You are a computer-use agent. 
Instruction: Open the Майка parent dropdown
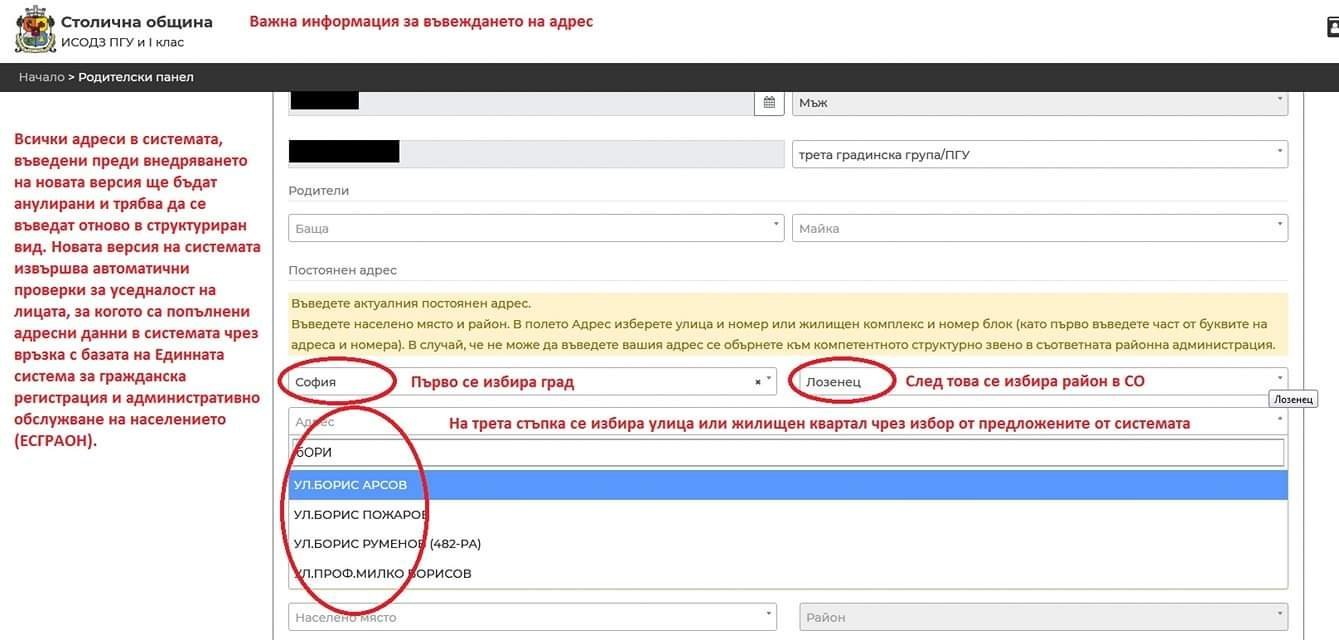coord(1039,228)
